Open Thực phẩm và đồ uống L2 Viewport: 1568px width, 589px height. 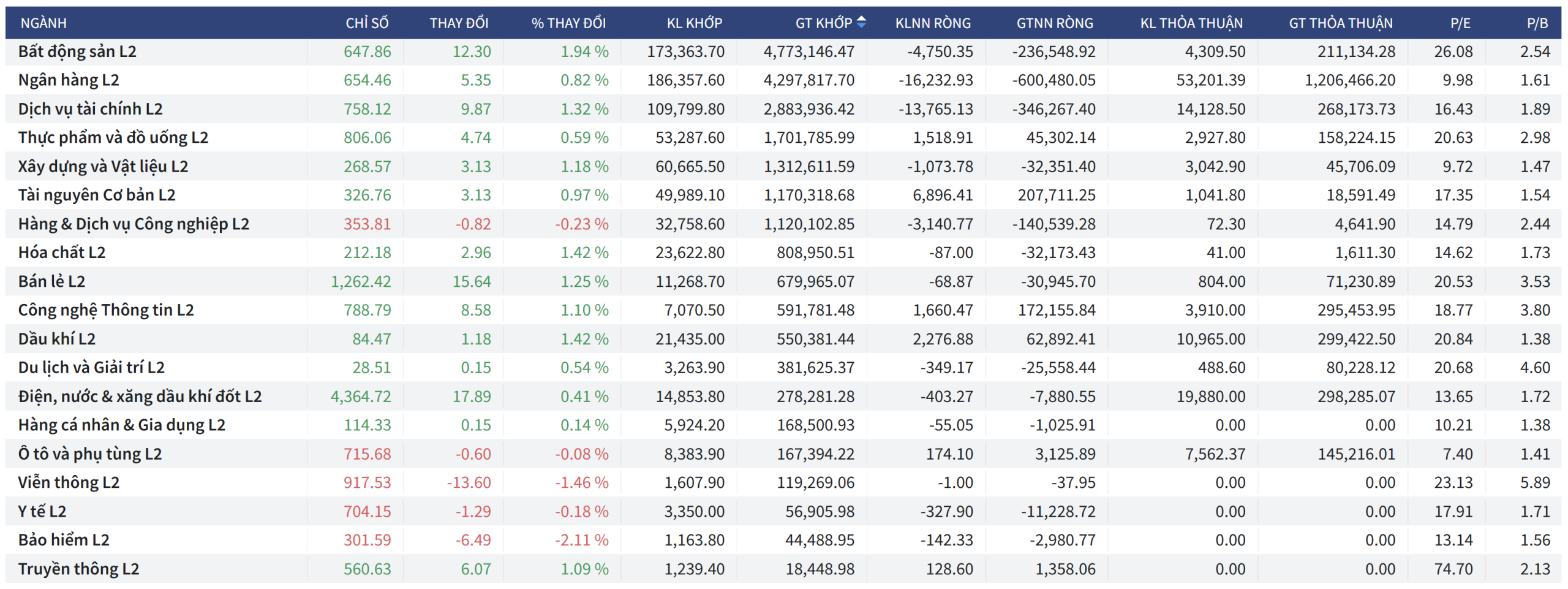113,138
